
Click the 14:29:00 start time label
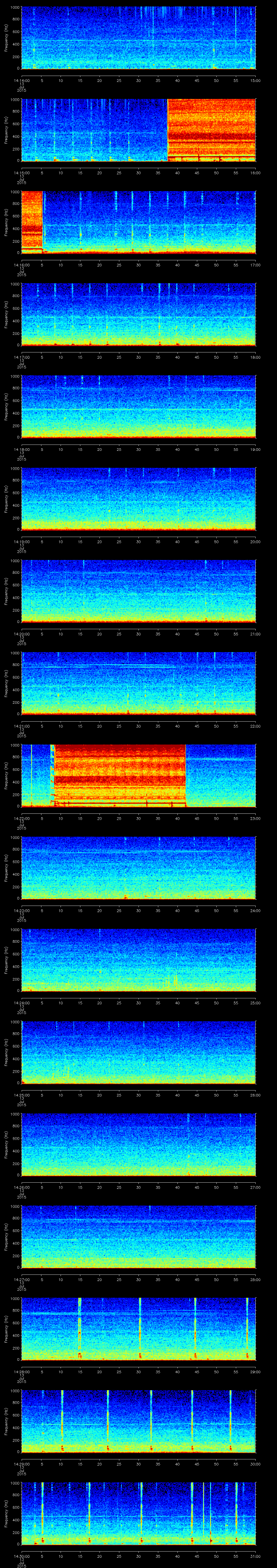[21, 1464]
